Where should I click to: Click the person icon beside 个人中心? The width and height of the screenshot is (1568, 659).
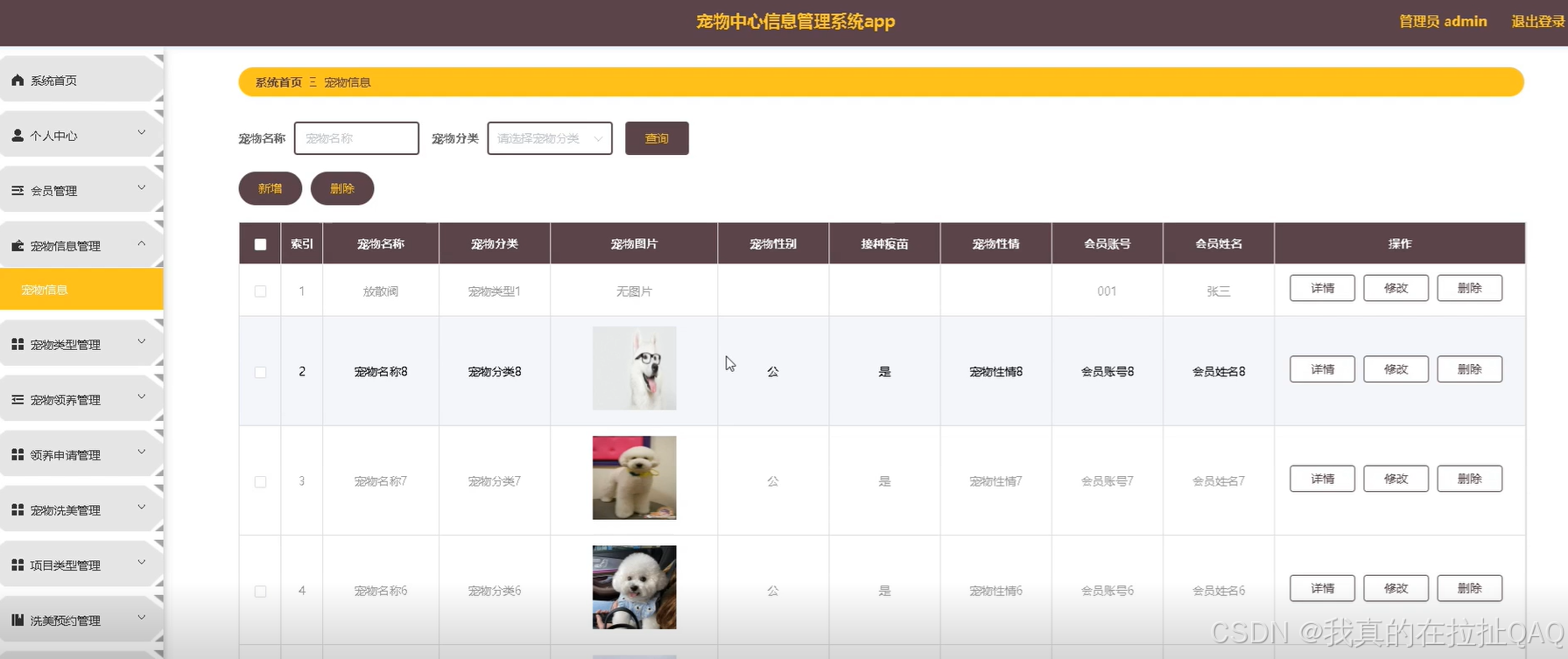point(18,136)
